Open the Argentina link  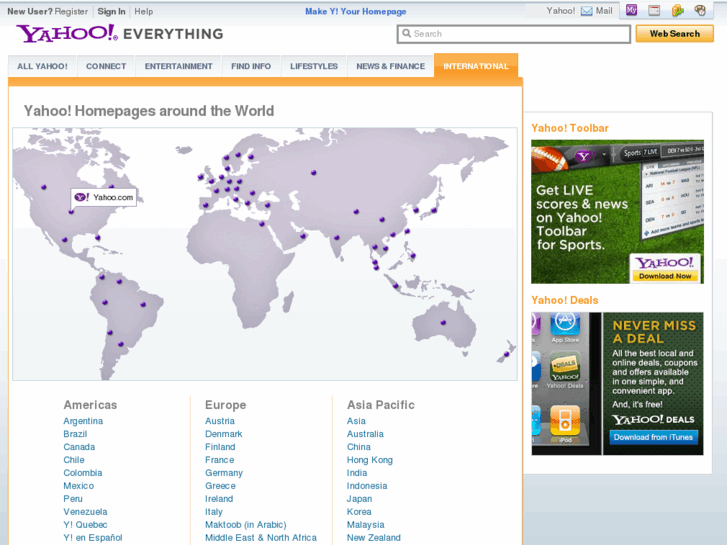point(83,421)
